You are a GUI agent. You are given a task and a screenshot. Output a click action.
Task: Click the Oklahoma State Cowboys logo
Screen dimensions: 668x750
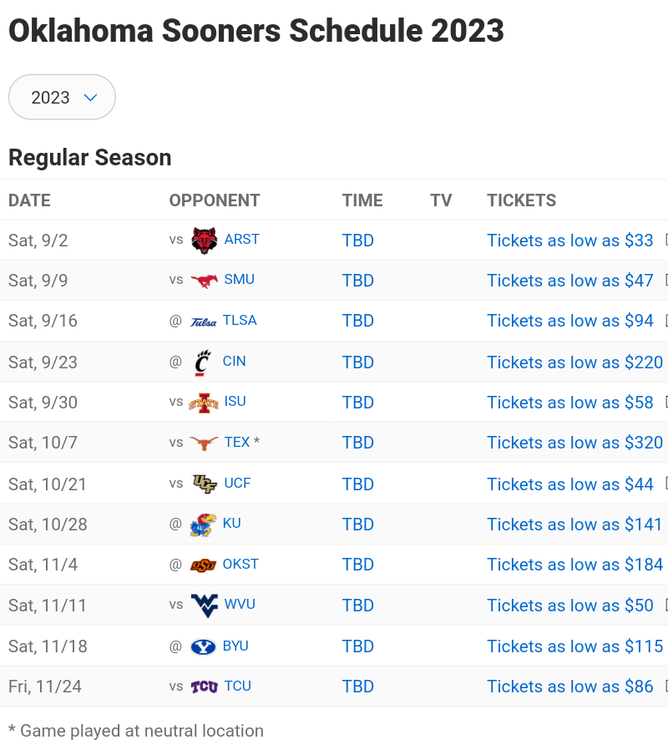pyautogui.click(x=203, y=565)
